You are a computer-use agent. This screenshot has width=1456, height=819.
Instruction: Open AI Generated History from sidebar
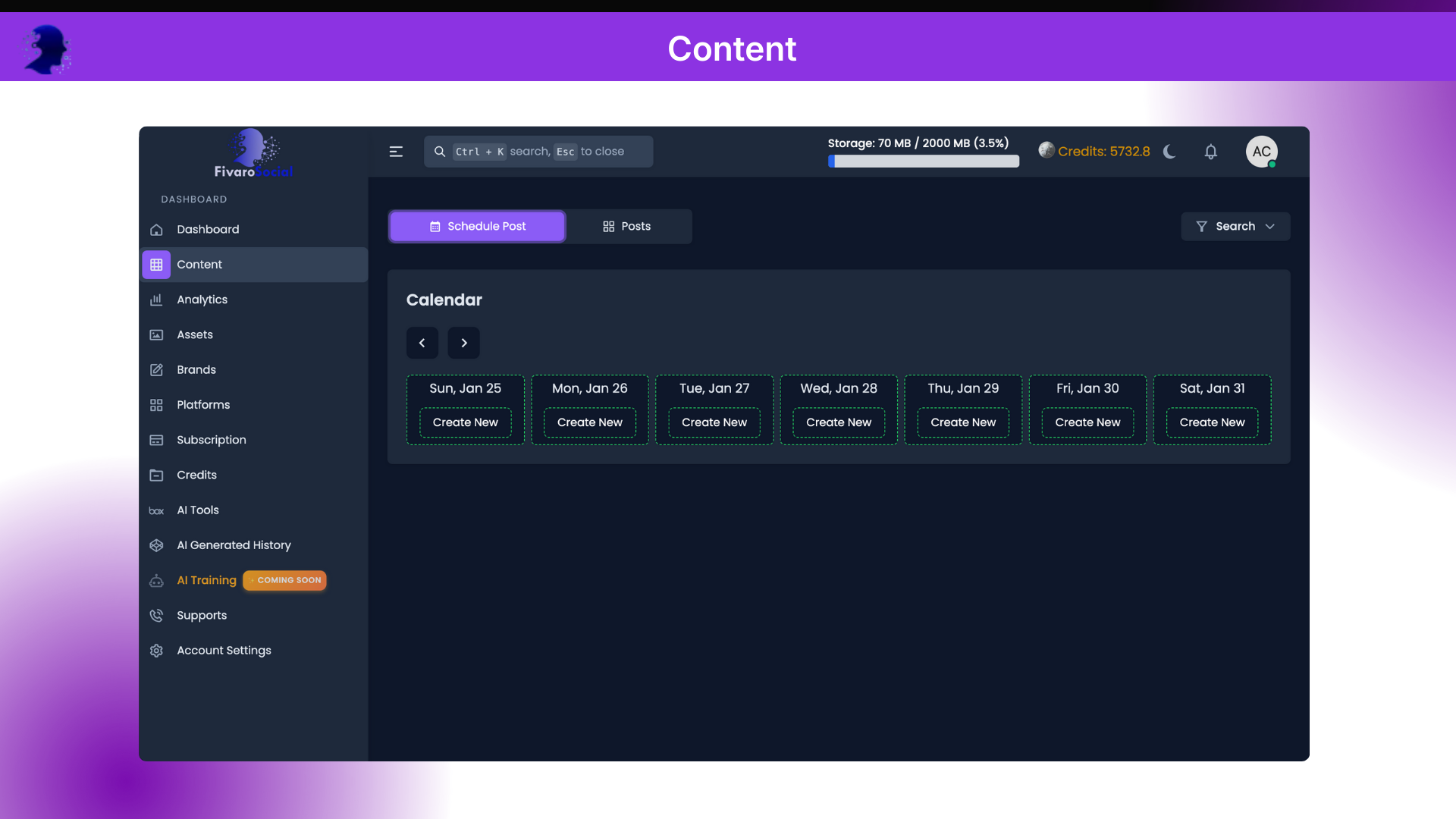(156, 545)
